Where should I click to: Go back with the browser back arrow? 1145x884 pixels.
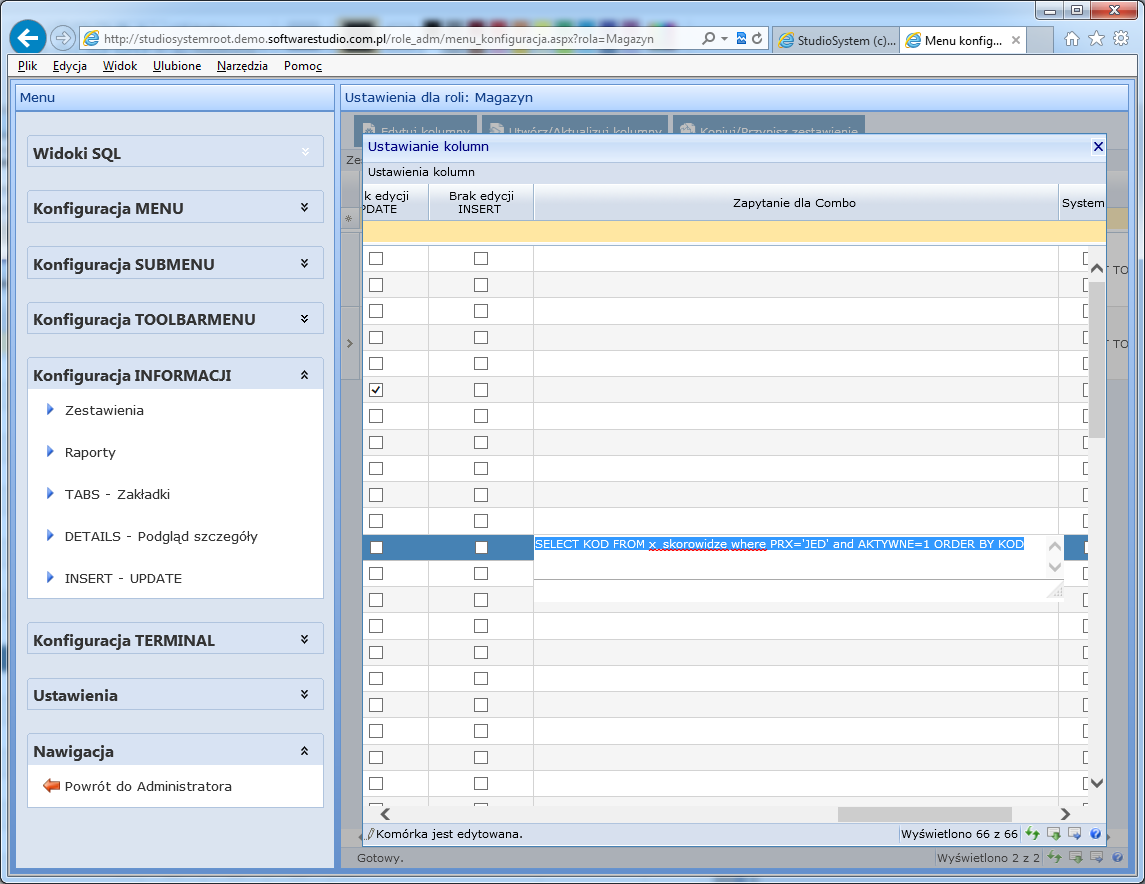[x=28, y=38]
